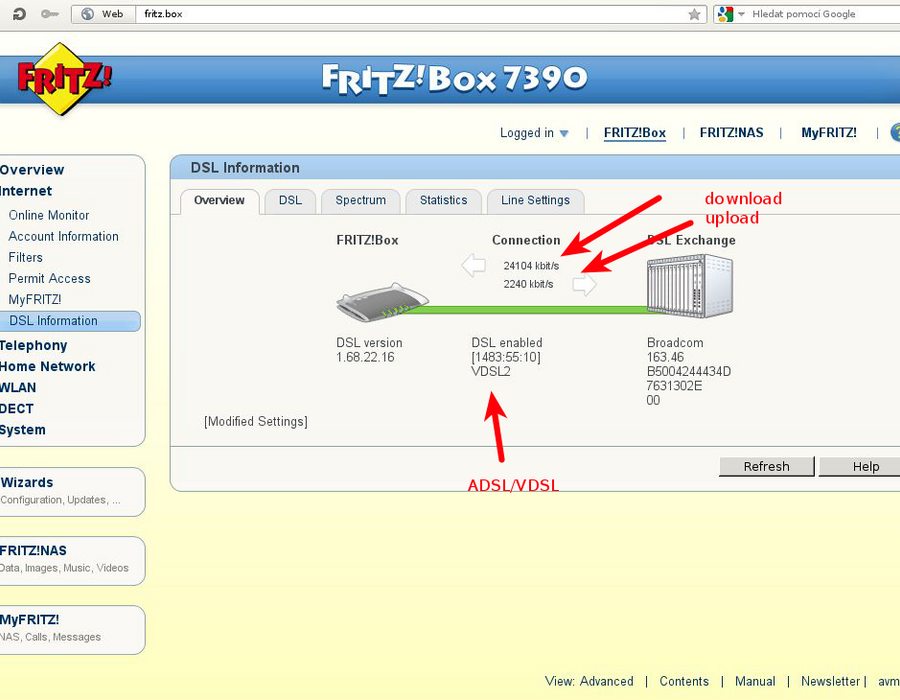Open Overview in the sidebar menu

point(32,170)
